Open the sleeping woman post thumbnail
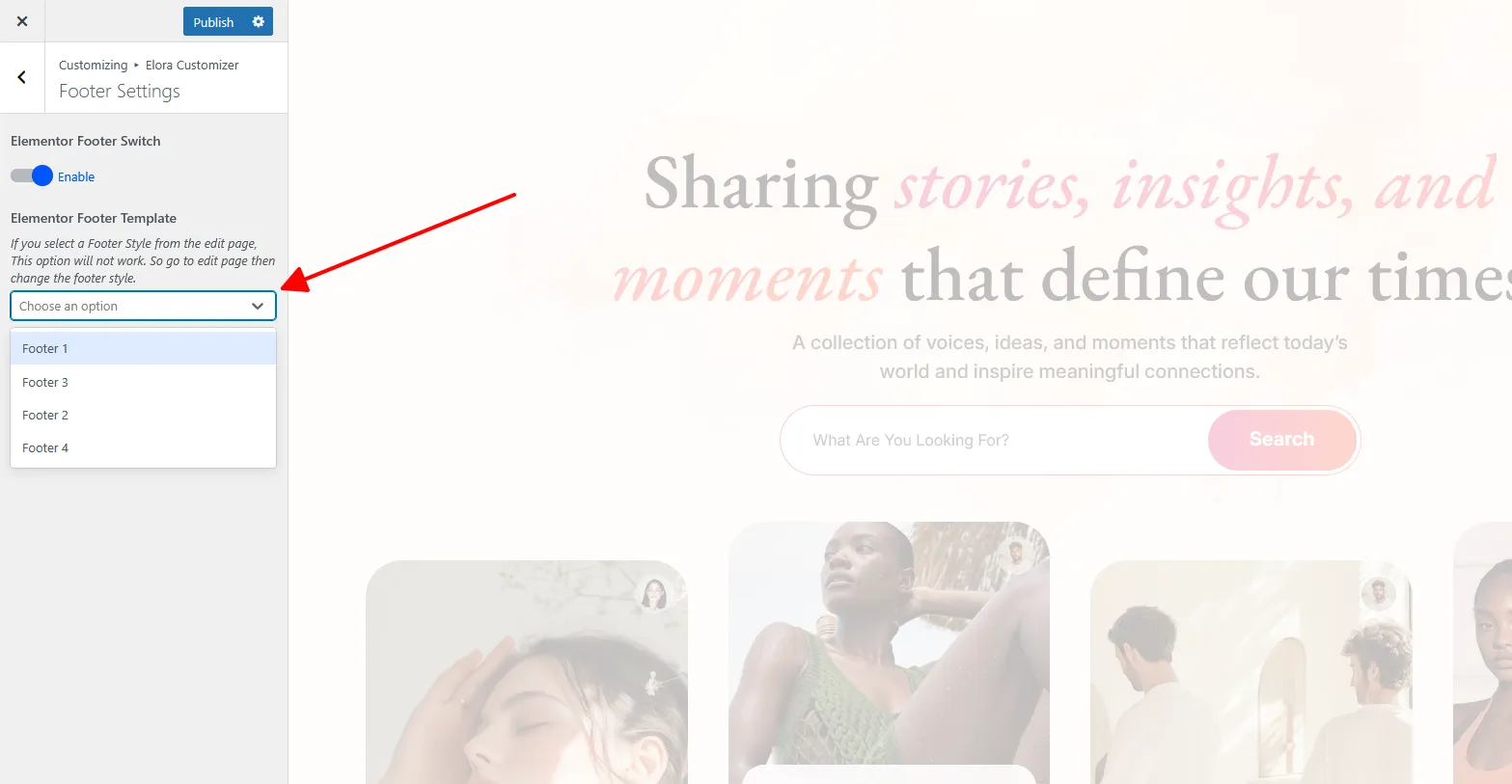The width and height of the screenshot is (1512, 784). pyautogui.click(x=527, y=672)
